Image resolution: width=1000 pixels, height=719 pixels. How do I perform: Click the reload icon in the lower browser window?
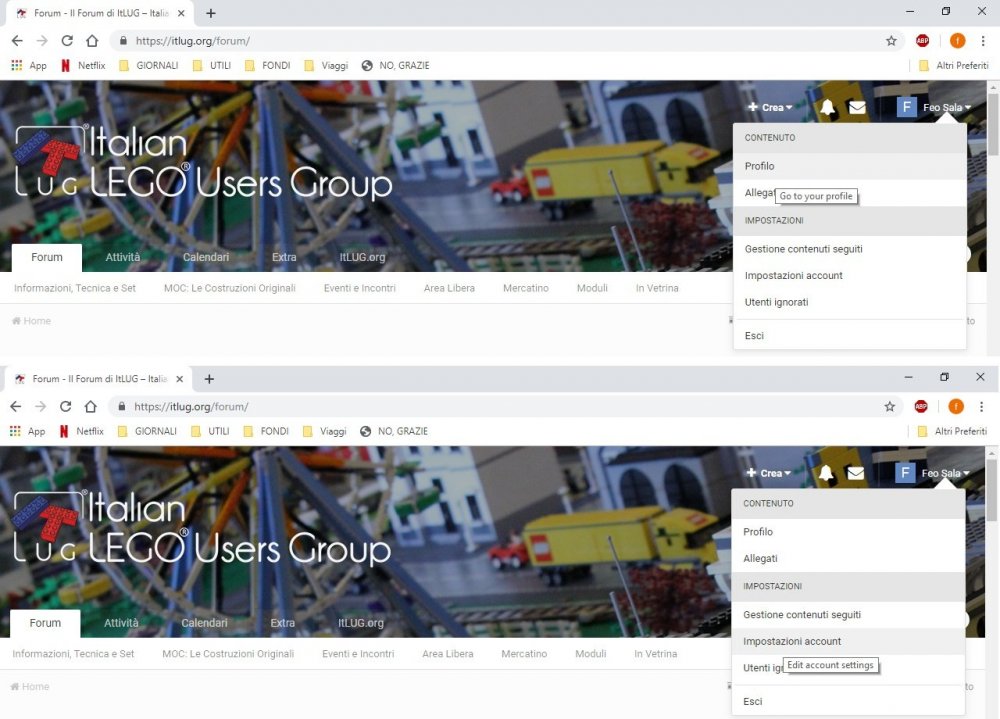tap(66, 406)
